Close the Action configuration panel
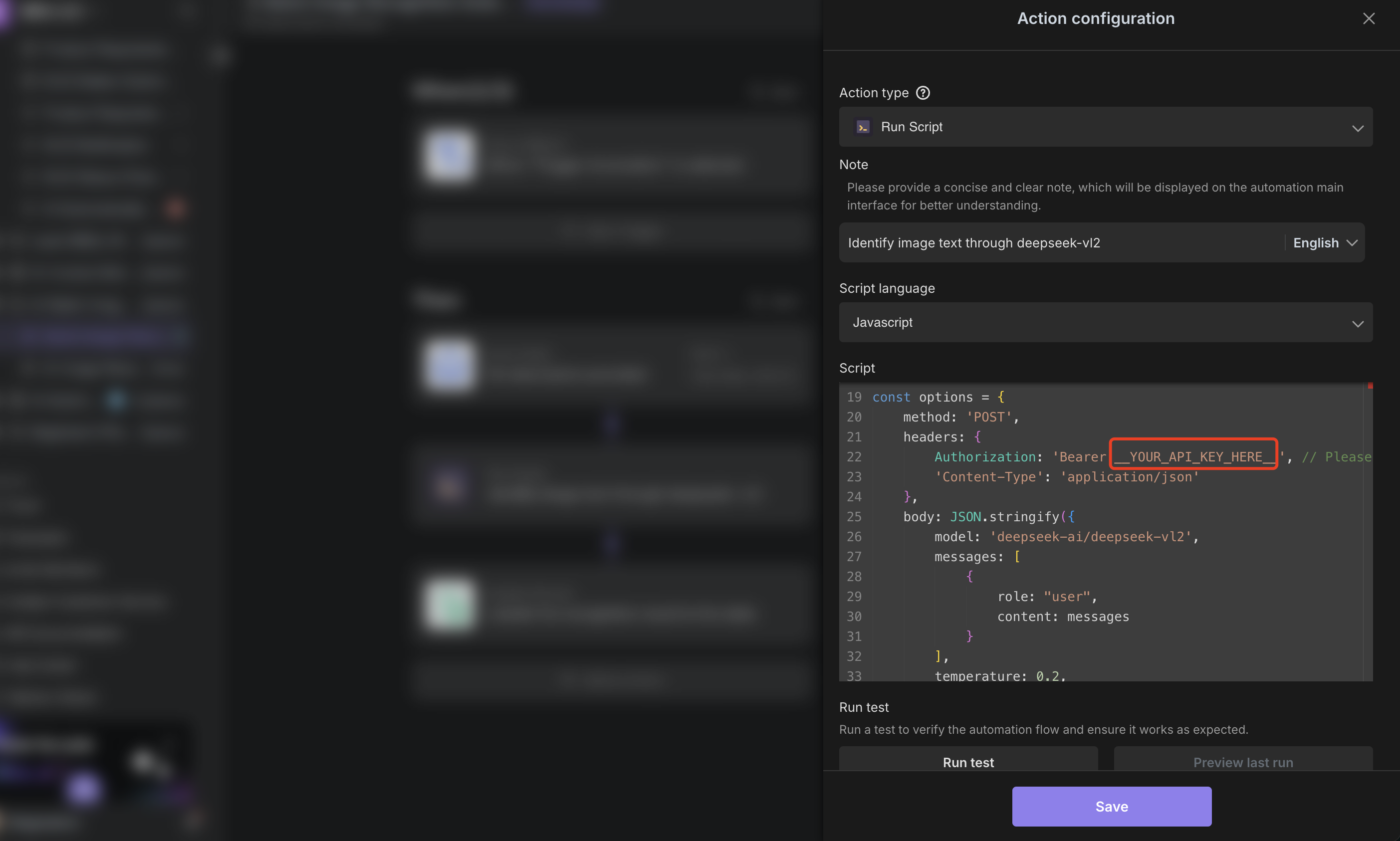 click(1368, 18)
